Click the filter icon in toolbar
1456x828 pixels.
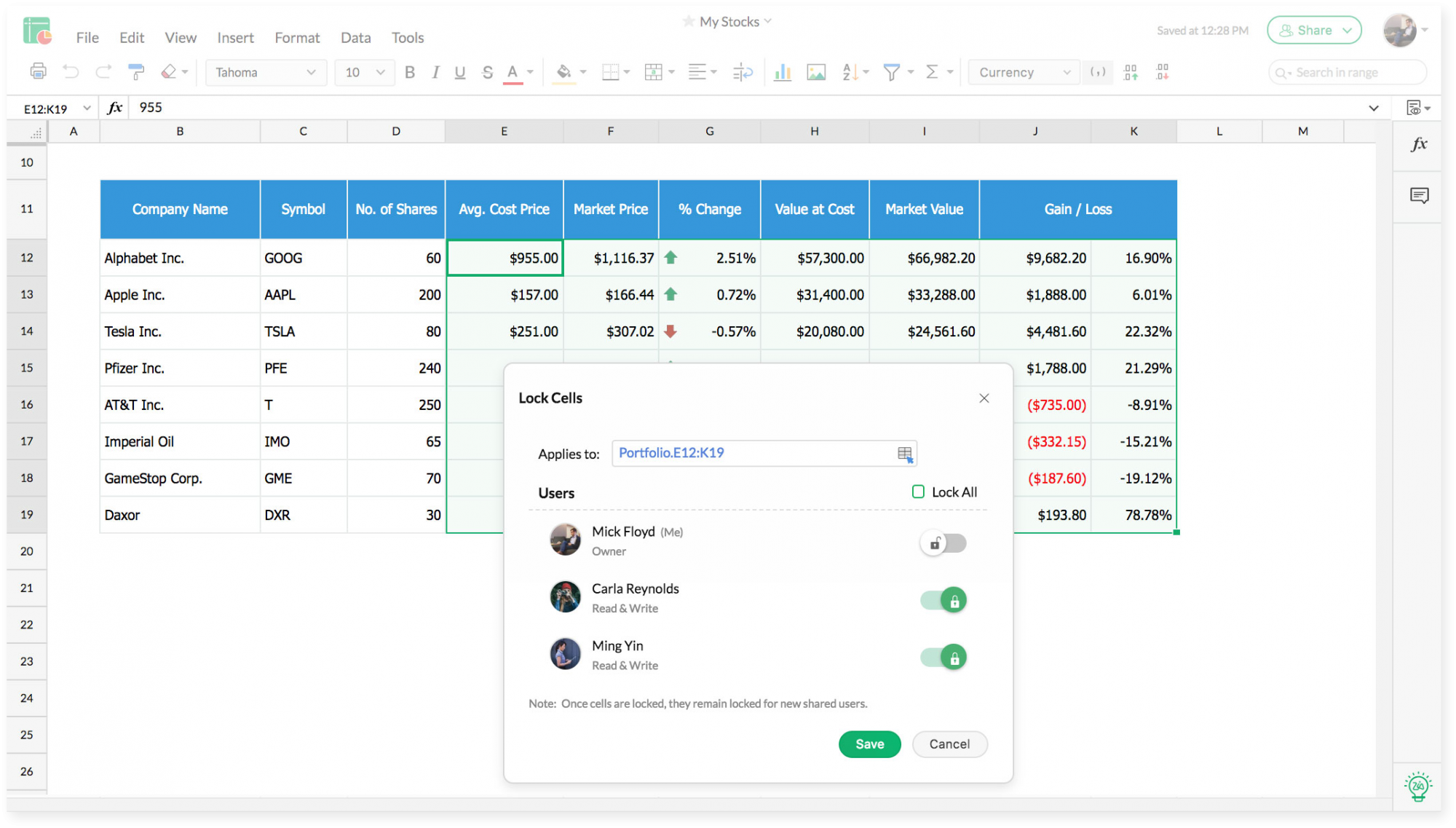892,72
